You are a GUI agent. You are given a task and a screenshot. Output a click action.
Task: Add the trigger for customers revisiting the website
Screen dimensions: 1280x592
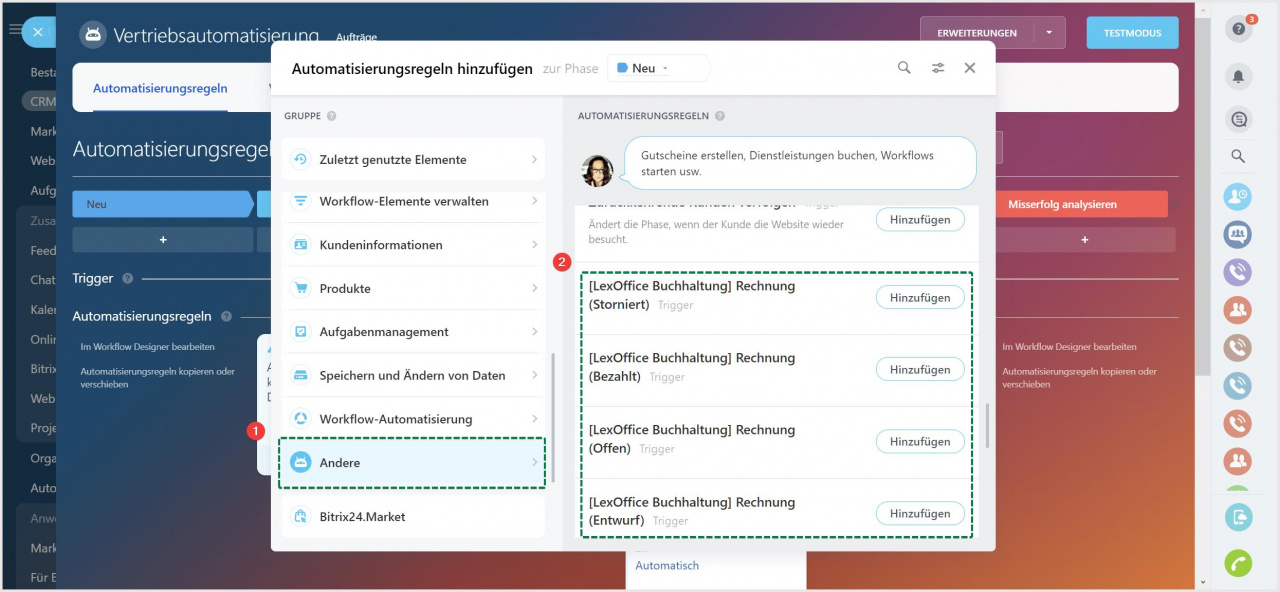(x=920, y=219)
